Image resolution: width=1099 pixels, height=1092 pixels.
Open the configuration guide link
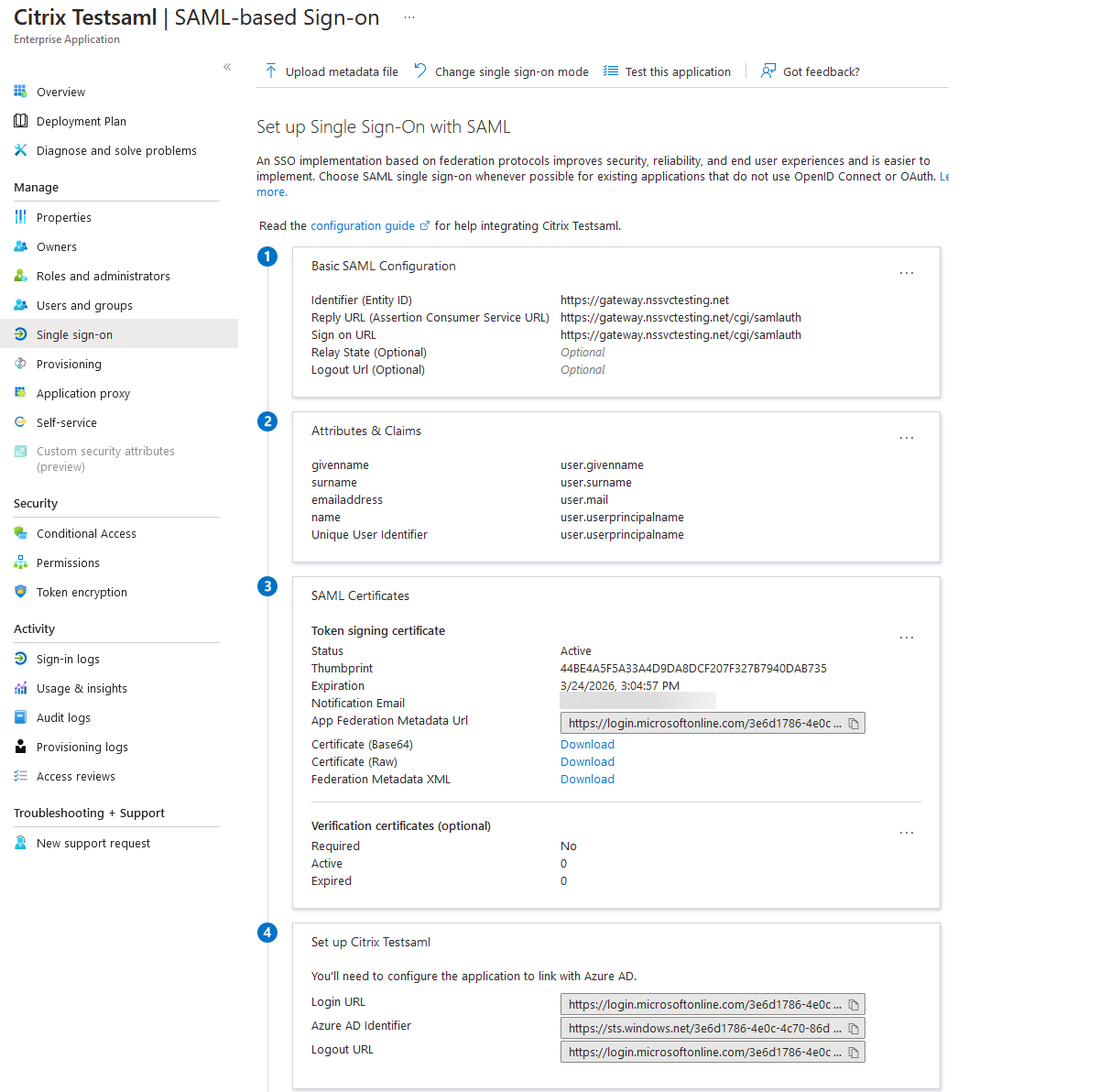point(370,225)
